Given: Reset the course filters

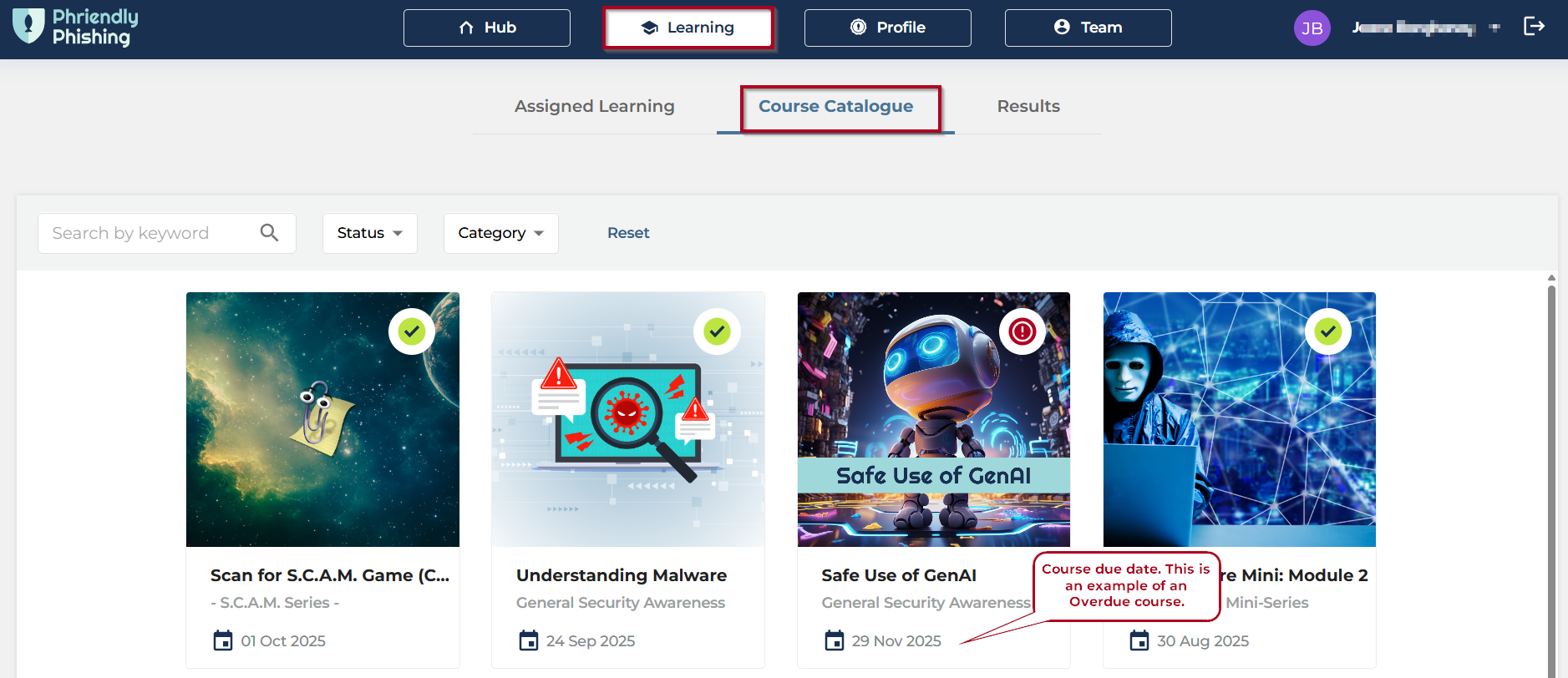Looking at the screenshot, I should click(x=628, y=233).
